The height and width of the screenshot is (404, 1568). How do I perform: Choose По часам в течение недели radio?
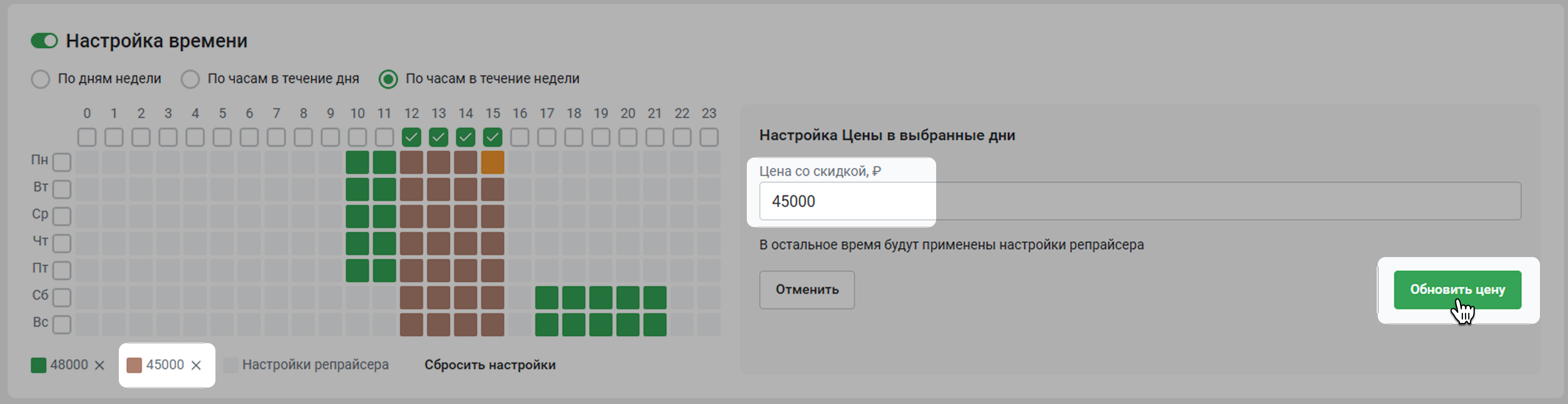click(388, 79)
